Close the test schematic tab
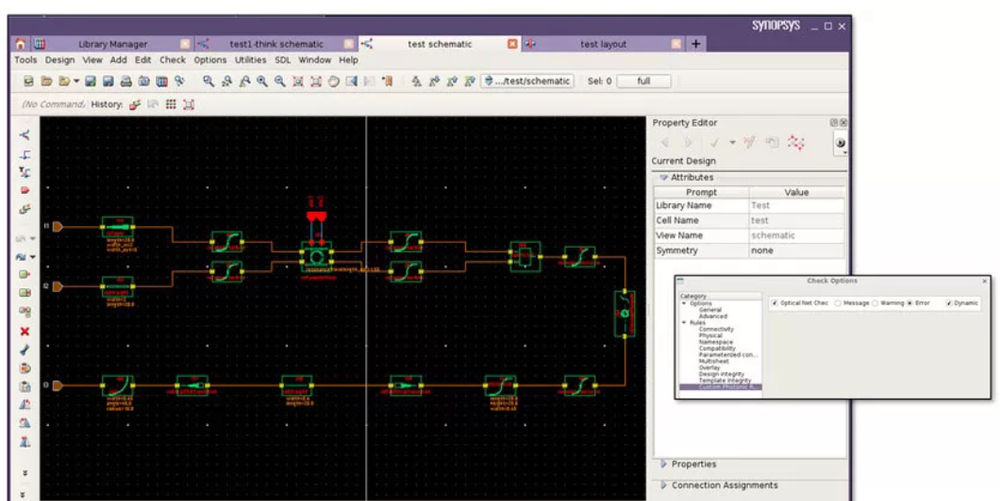Image resolution: width=1000 pixels, height=501 pixels. tap(512, 44)
